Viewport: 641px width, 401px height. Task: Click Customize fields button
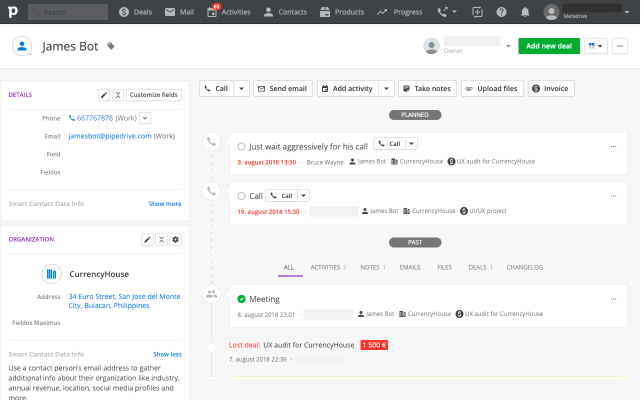coord(154,95)
